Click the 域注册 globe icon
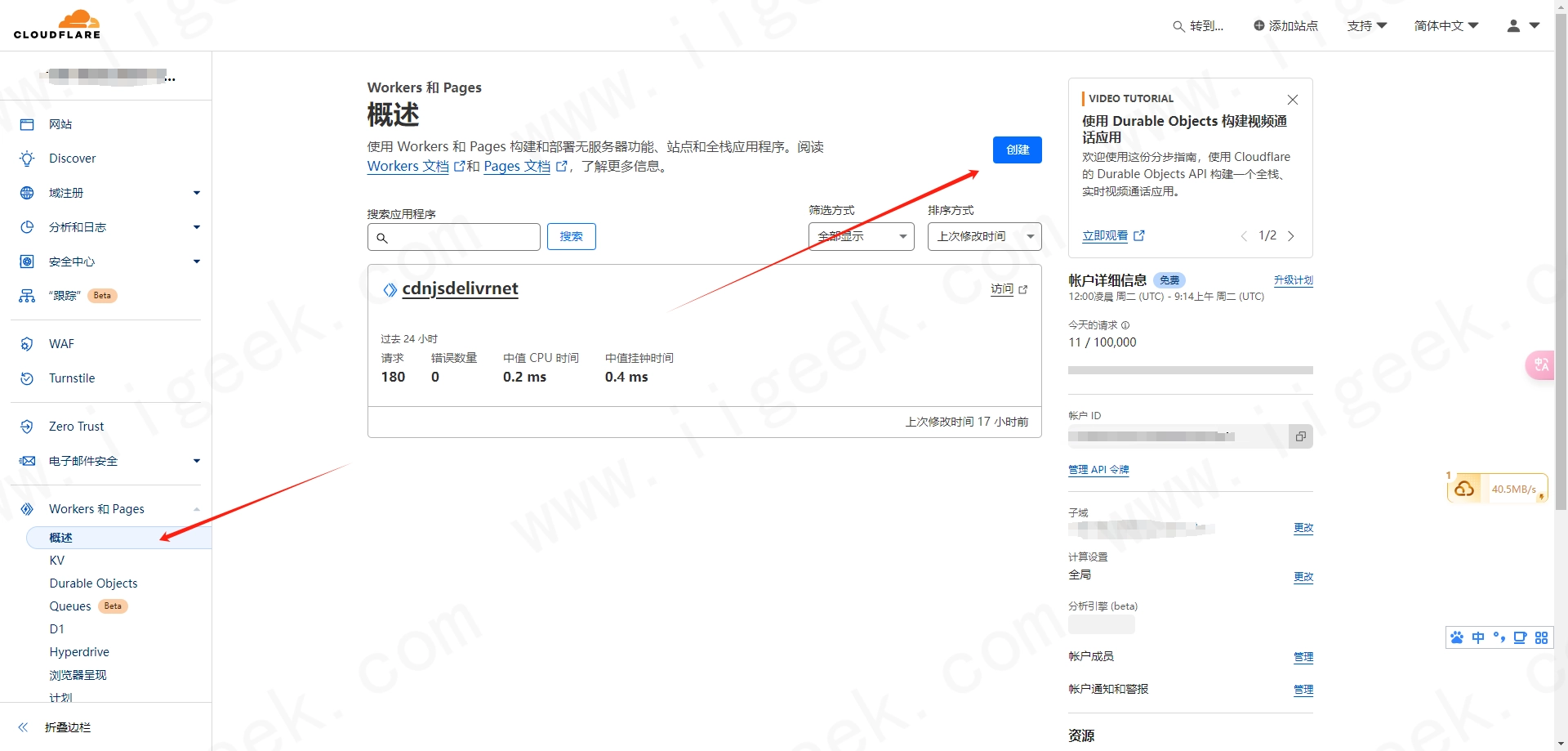This screenshot has width=1568, height=751. coord(27,193)
